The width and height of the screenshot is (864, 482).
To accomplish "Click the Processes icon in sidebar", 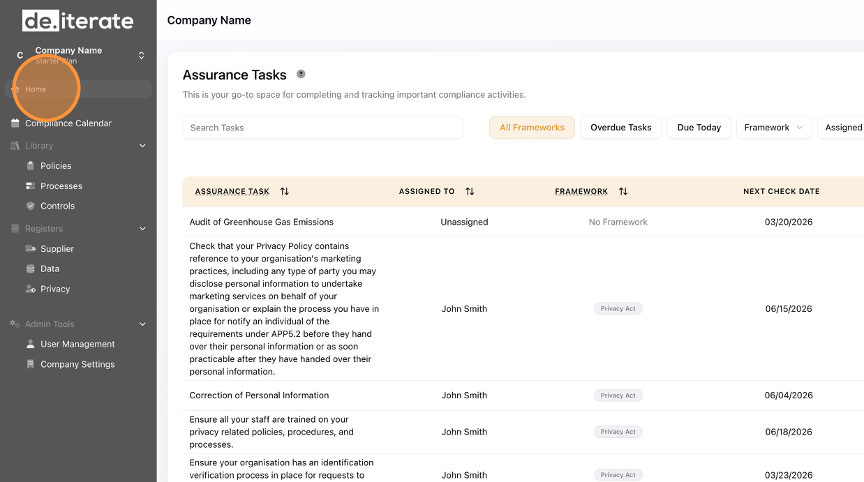I will coord(30,186).
